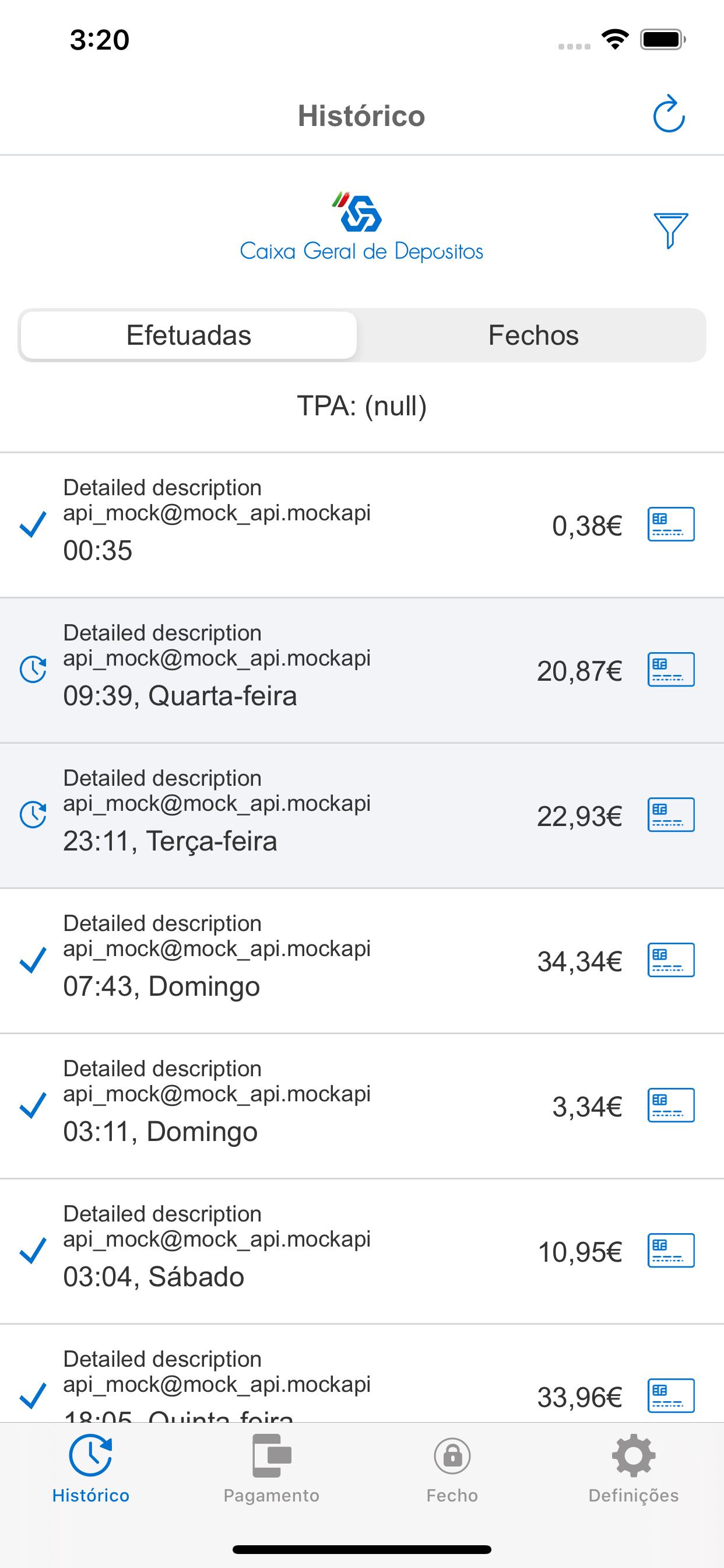
Task: View receipt icon for the 34,34€ payment
Action: point(670,960)
